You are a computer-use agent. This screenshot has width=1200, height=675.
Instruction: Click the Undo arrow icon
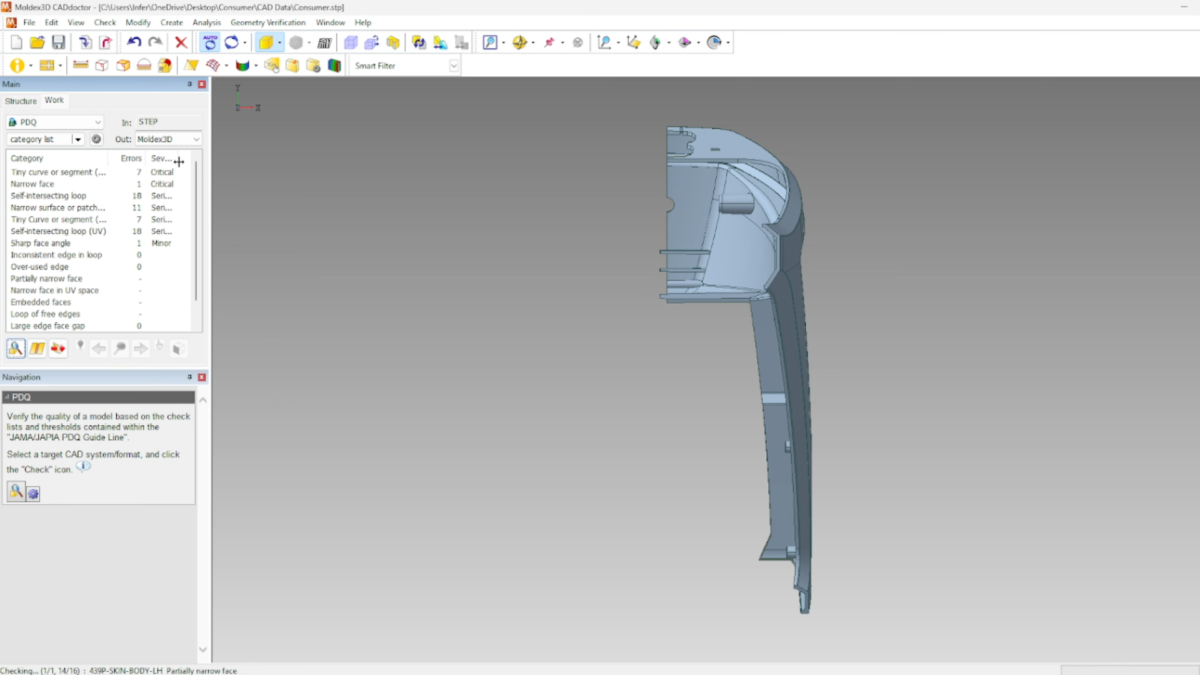coord(134,42)
